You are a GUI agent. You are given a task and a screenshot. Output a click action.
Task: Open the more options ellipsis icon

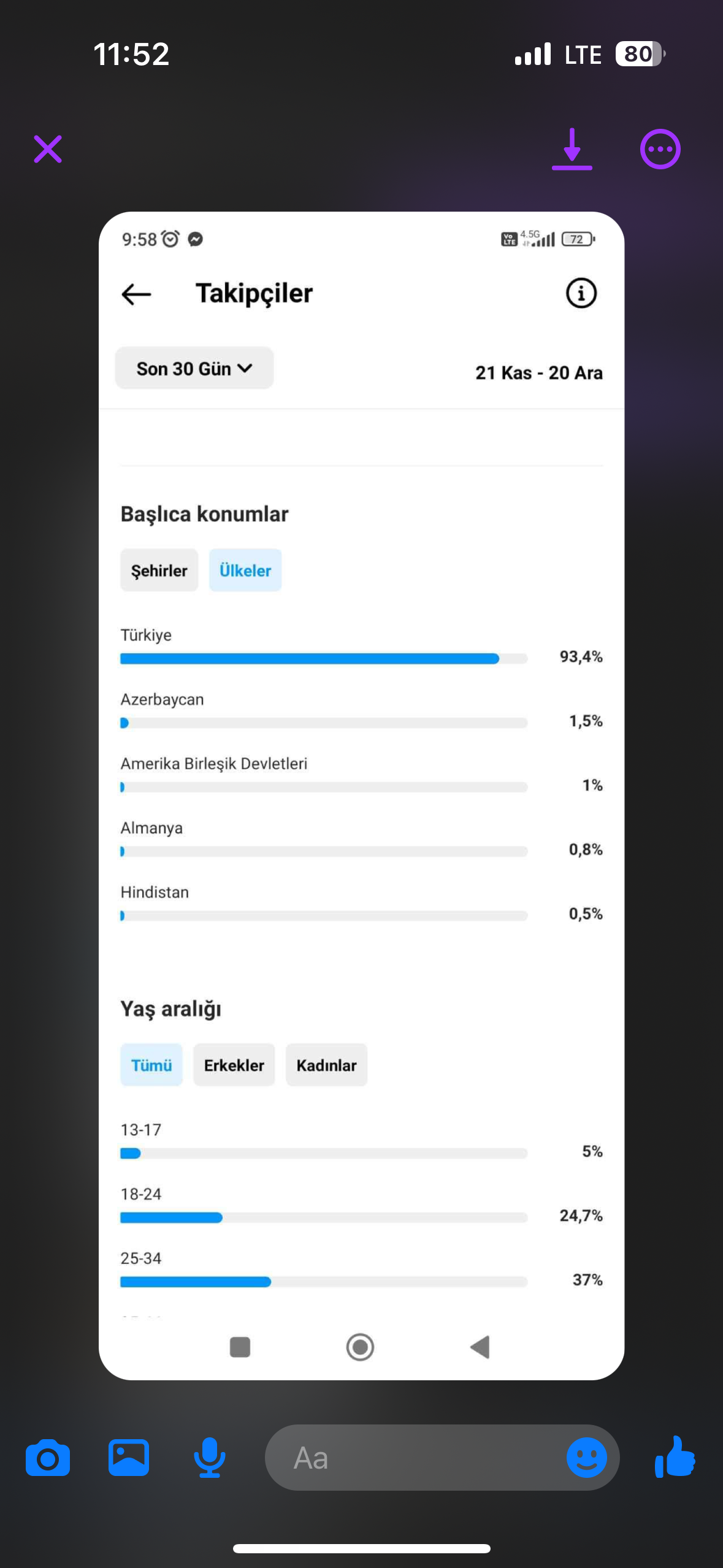pyautogui.click(x=660, y=149)
